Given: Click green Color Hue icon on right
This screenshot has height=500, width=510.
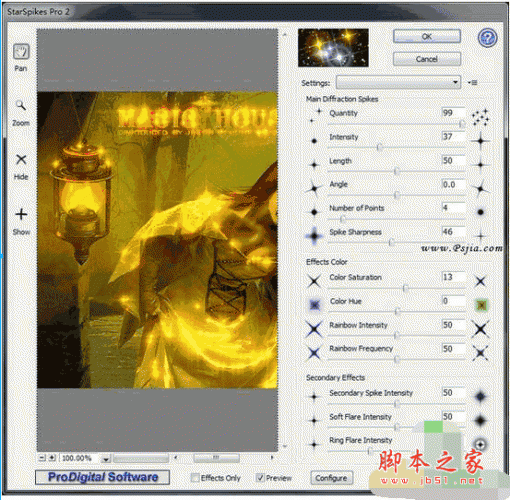Looking at the screenshot, I should coord(481,305).
